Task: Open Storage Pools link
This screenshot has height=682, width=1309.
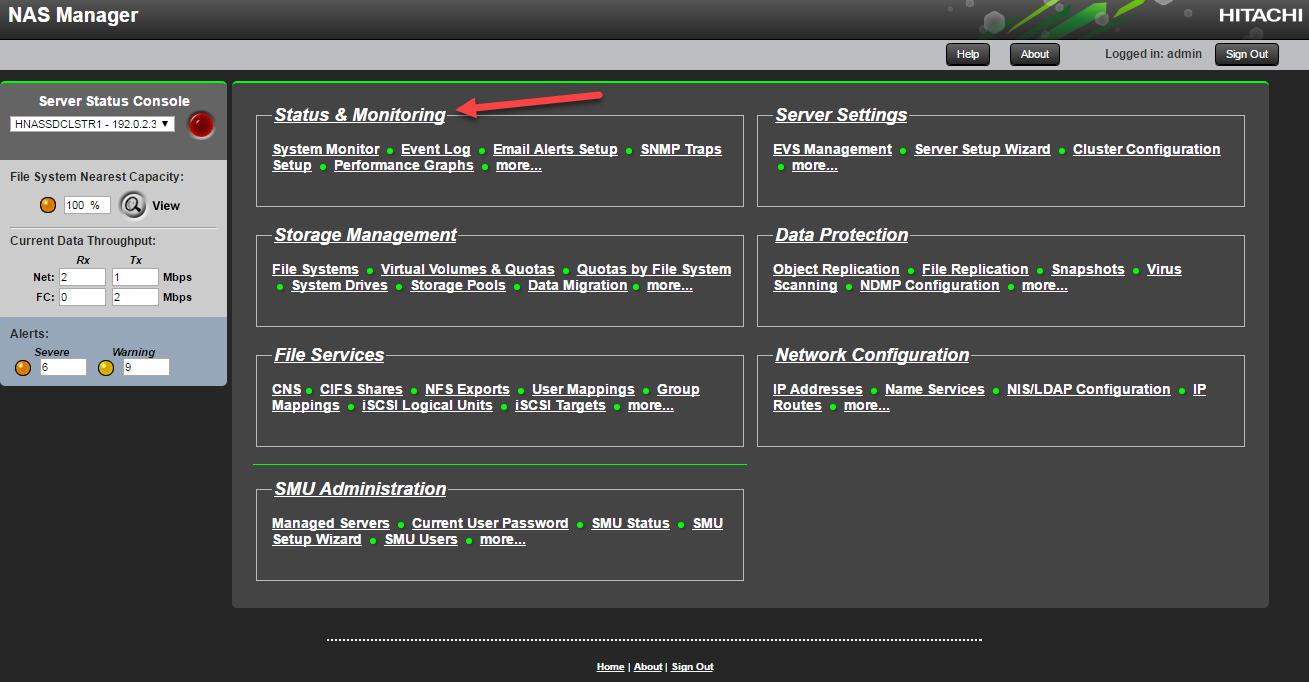Action: [x=458, y=285]
